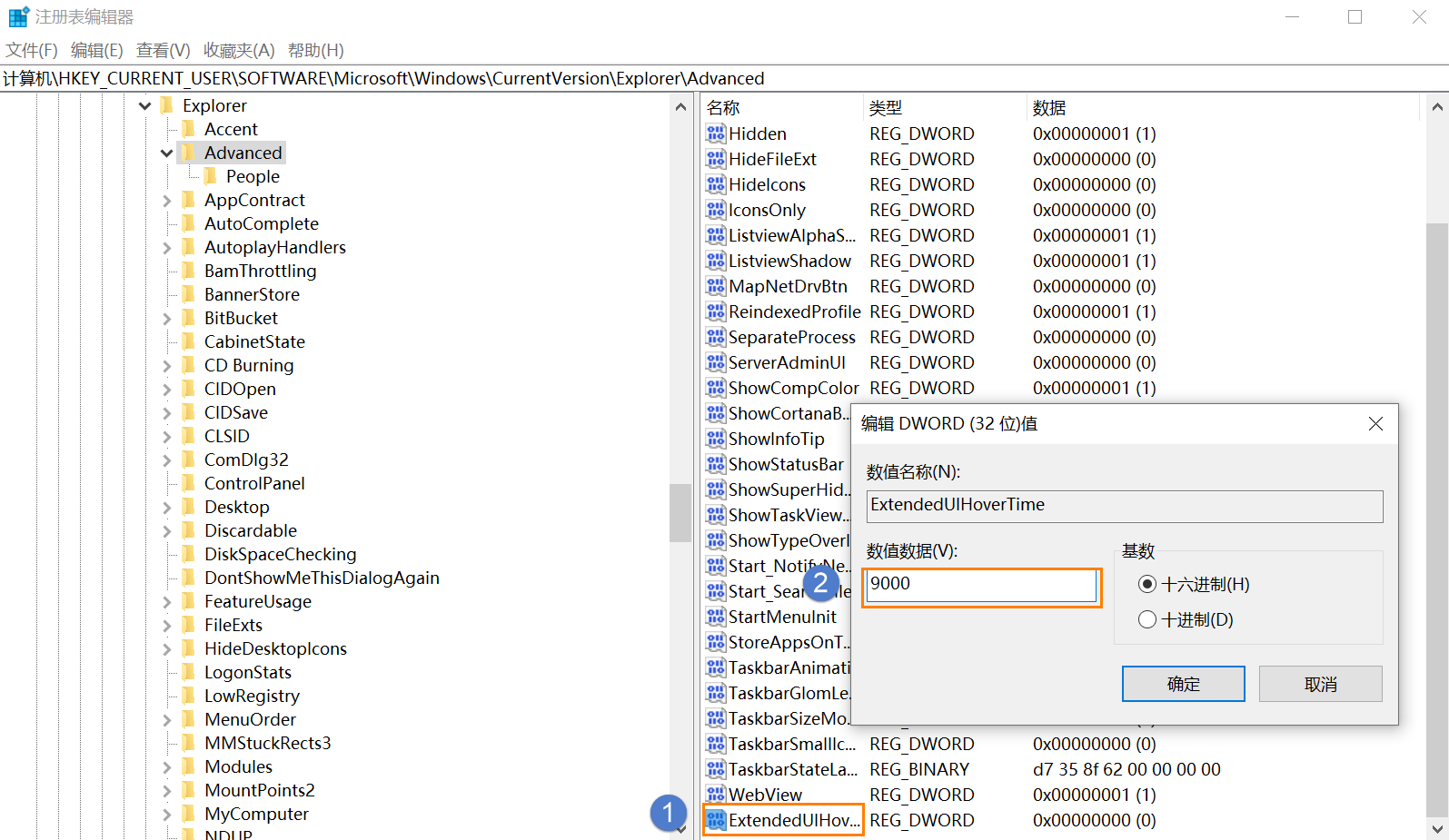Click the Registry Editor app icon in title bar
Screen dimensions: 1449x840
click(18, 16)
